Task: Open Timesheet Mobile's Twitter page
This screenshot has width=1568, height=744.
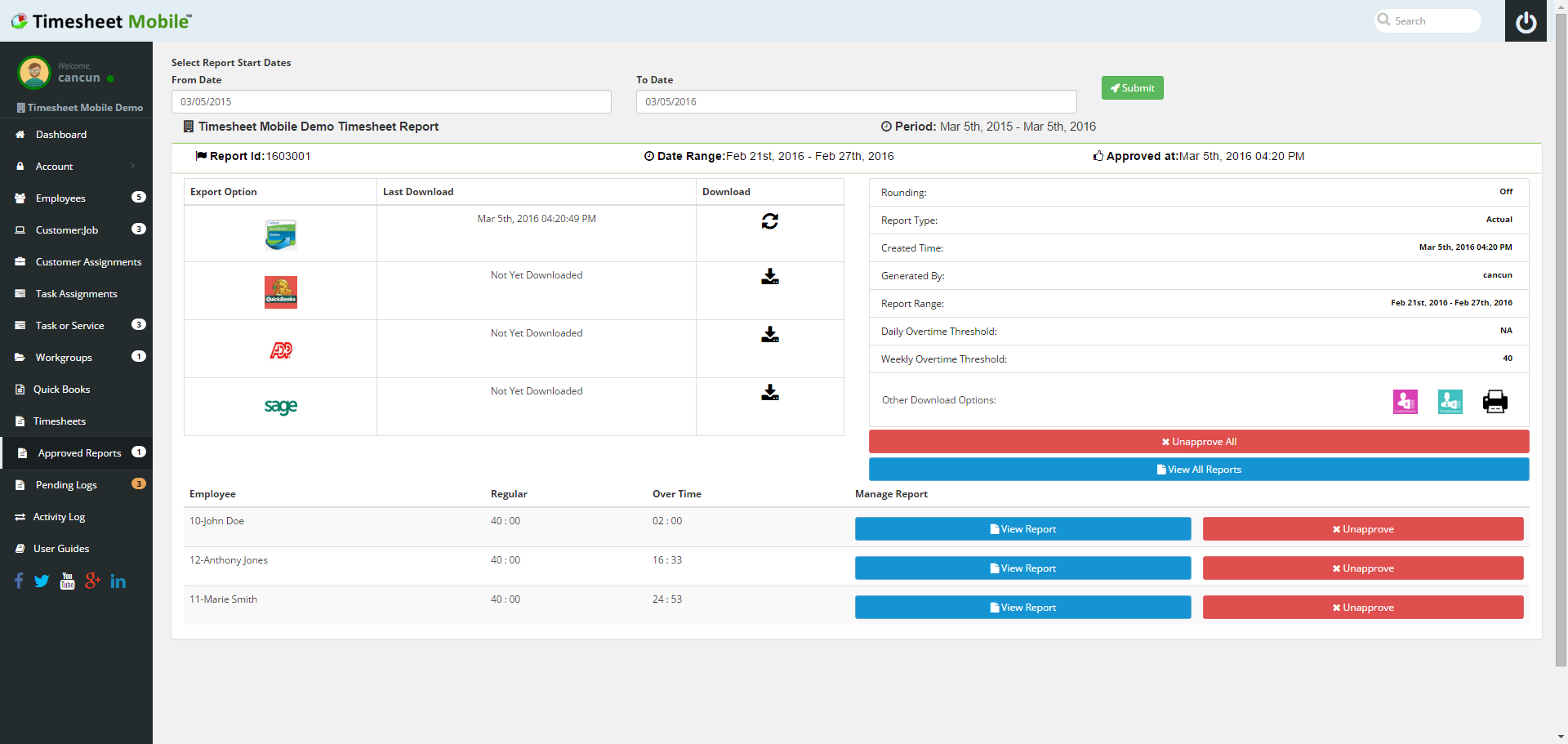Action: 41,581
